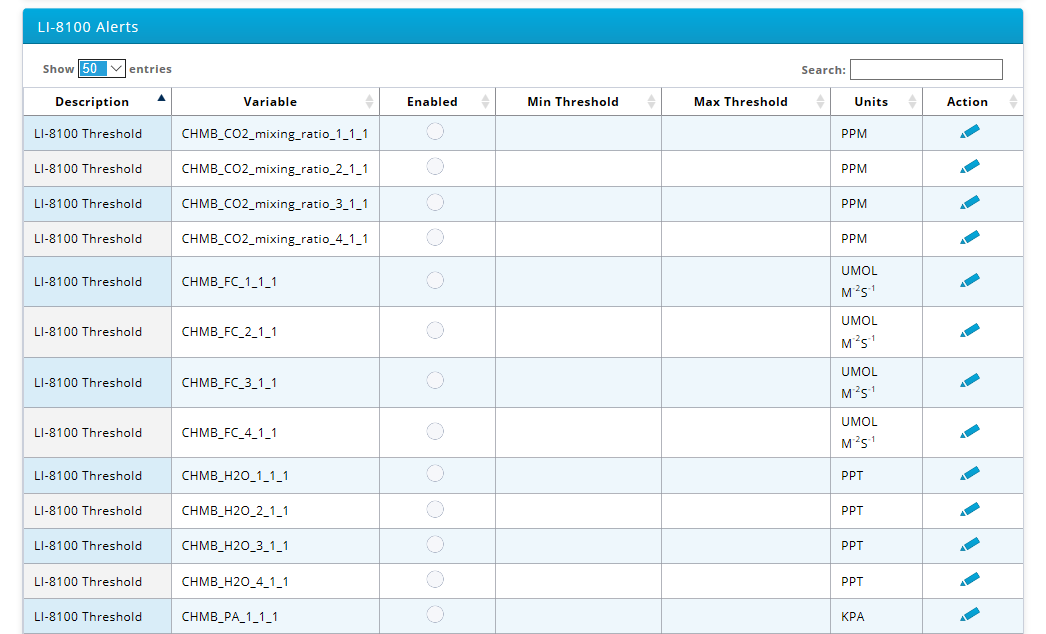Select the CHMB_PA_1_1_1 variable cell

point(276,616)
